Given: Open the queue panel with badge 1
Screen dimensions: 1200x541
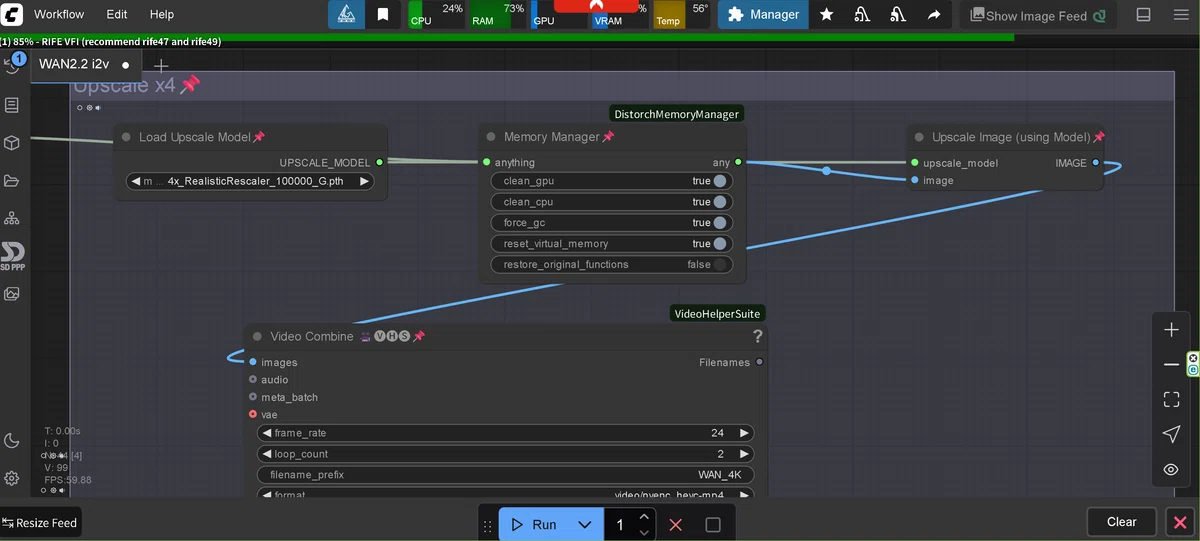Looking at the screenshot, I should coord(13,65).
